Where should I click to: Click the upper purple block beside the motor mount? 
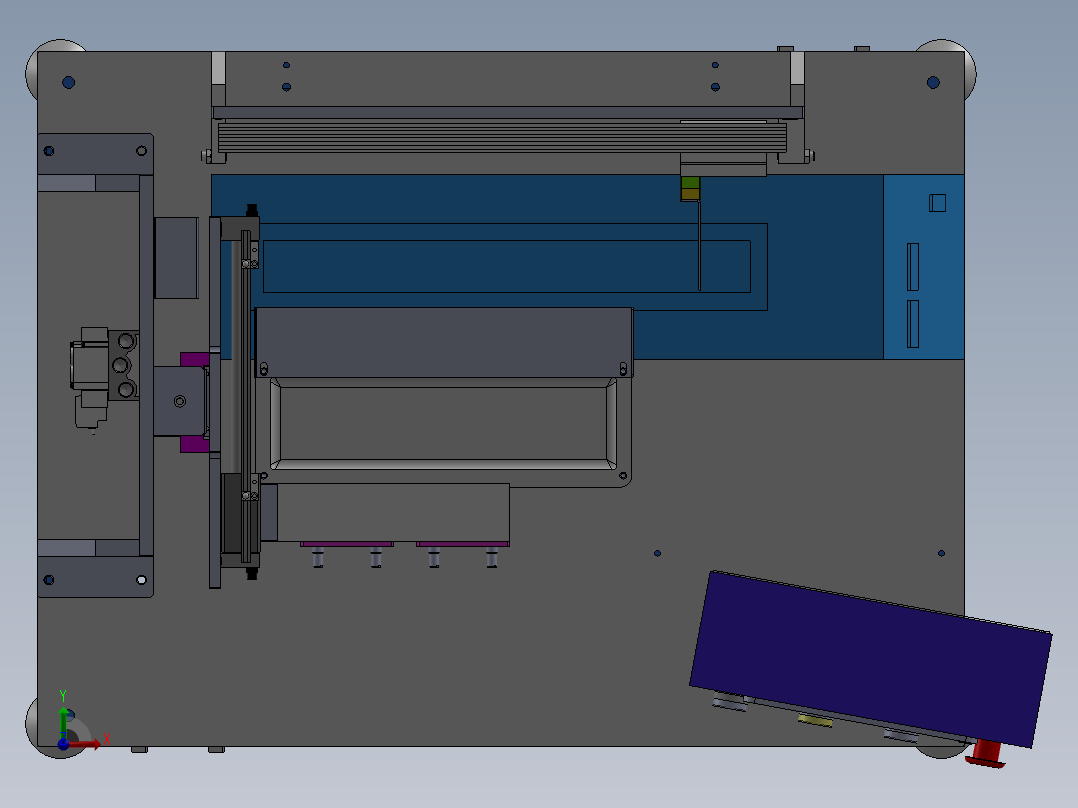195,359
